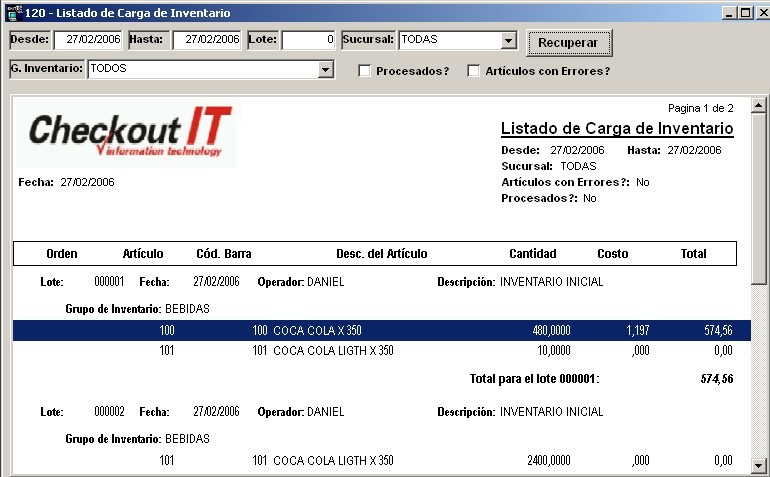
Task: Enable the Artículos con Errores? checkbox
Action: tap(473, 71)
